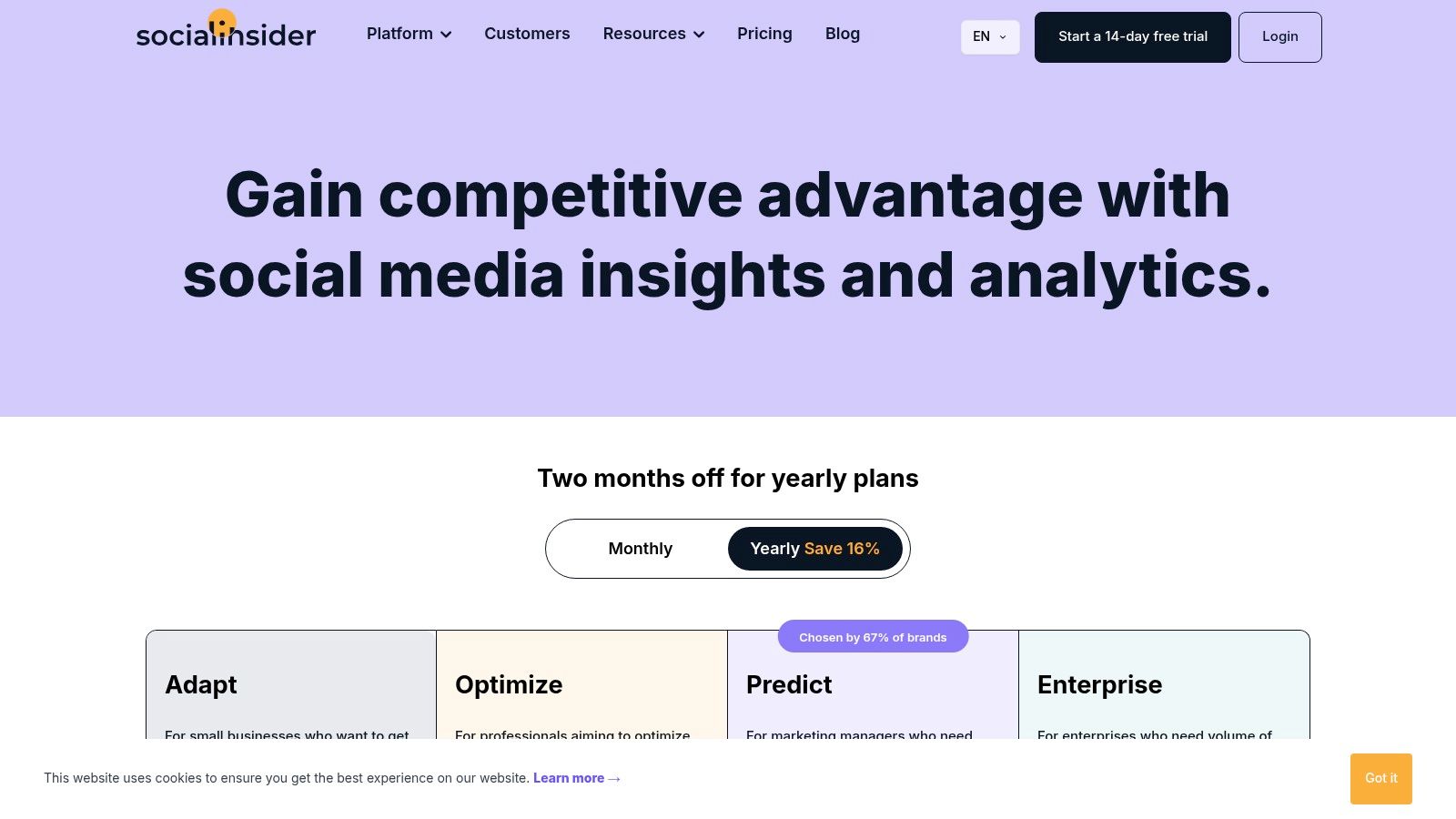Open the Platform dropdown menu

(400, 34)
